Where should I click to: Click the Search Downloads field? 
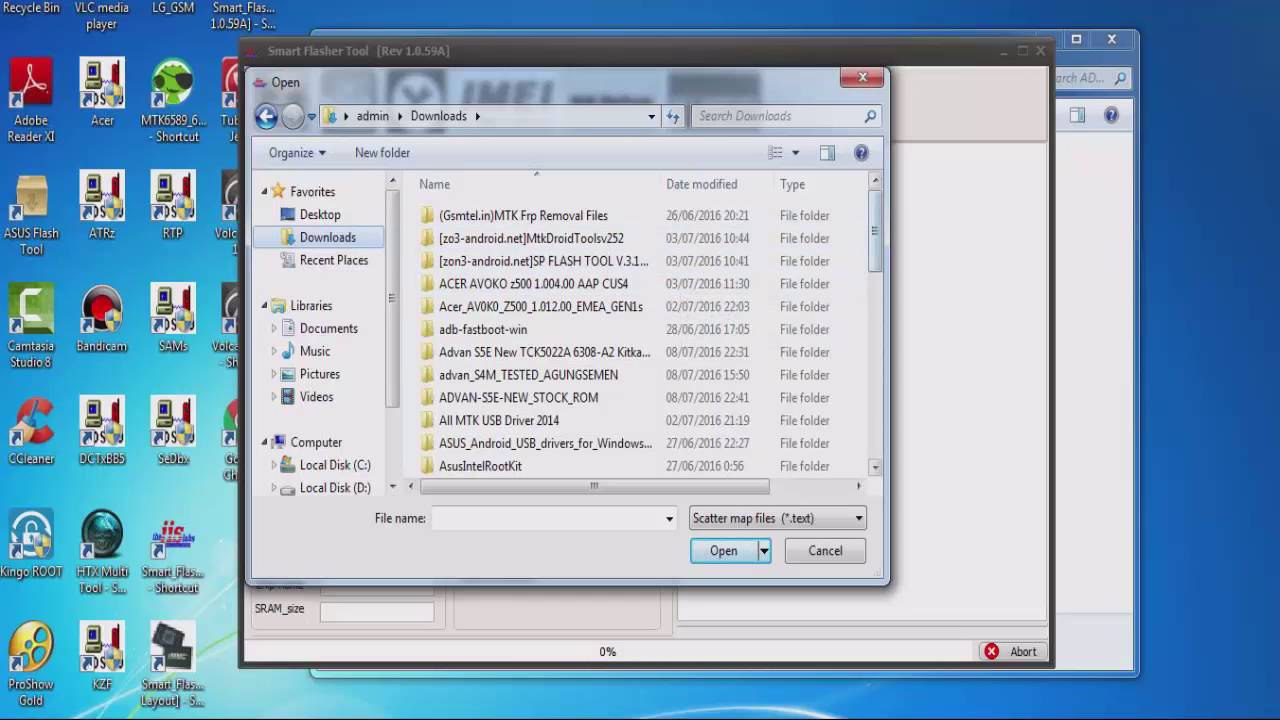777,116
